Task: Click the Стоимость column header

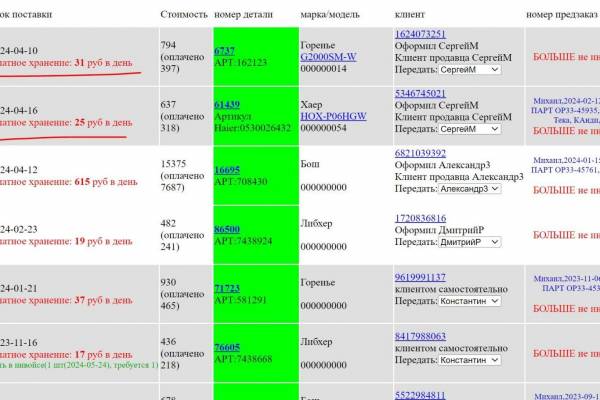Action: (184, 15)
